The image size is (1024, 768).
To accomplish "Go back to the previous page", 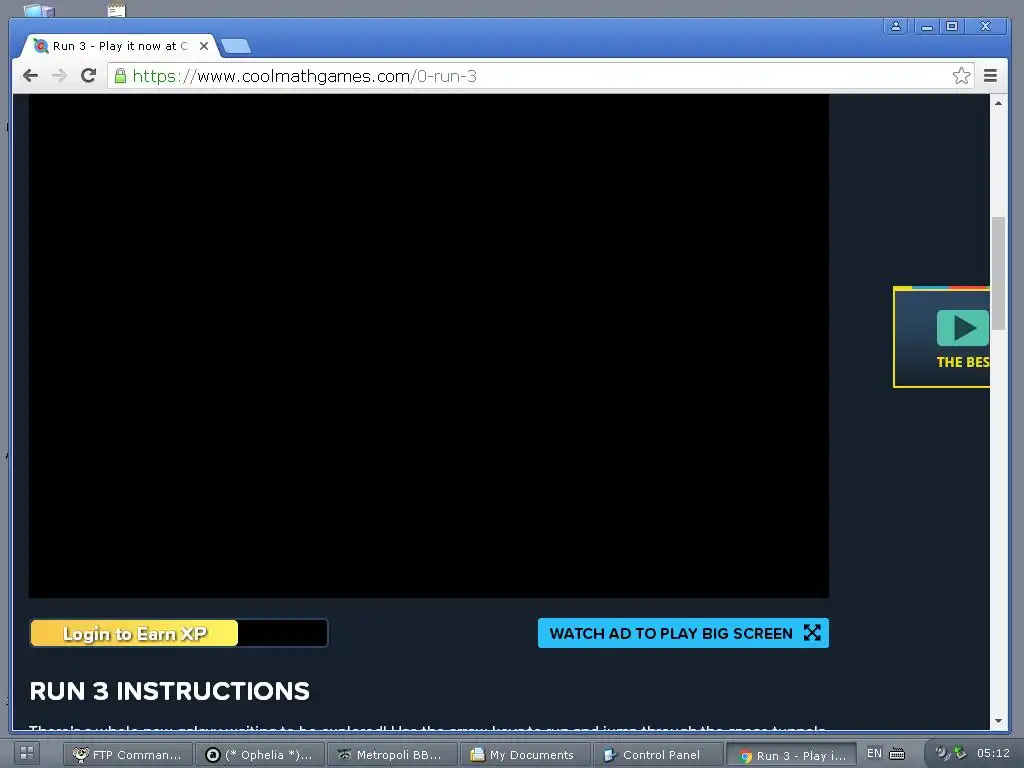I will point(30,76).
